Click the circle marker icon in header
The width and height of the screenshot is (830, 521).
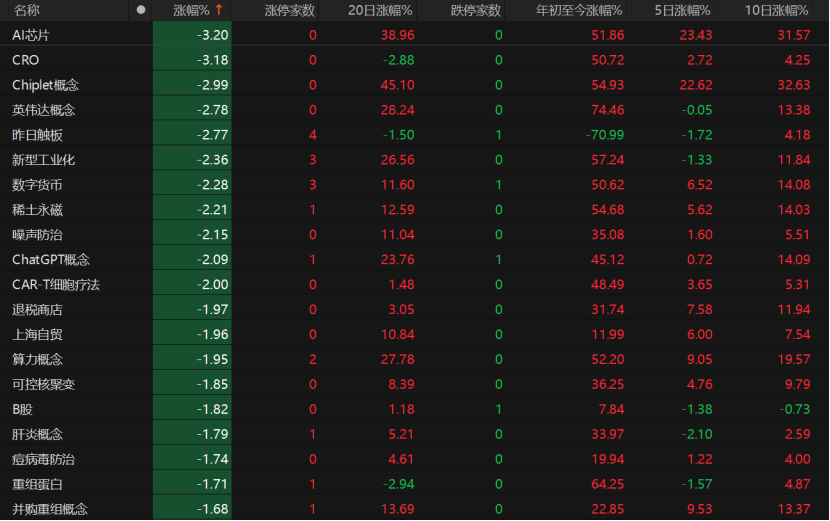point(141,10)
